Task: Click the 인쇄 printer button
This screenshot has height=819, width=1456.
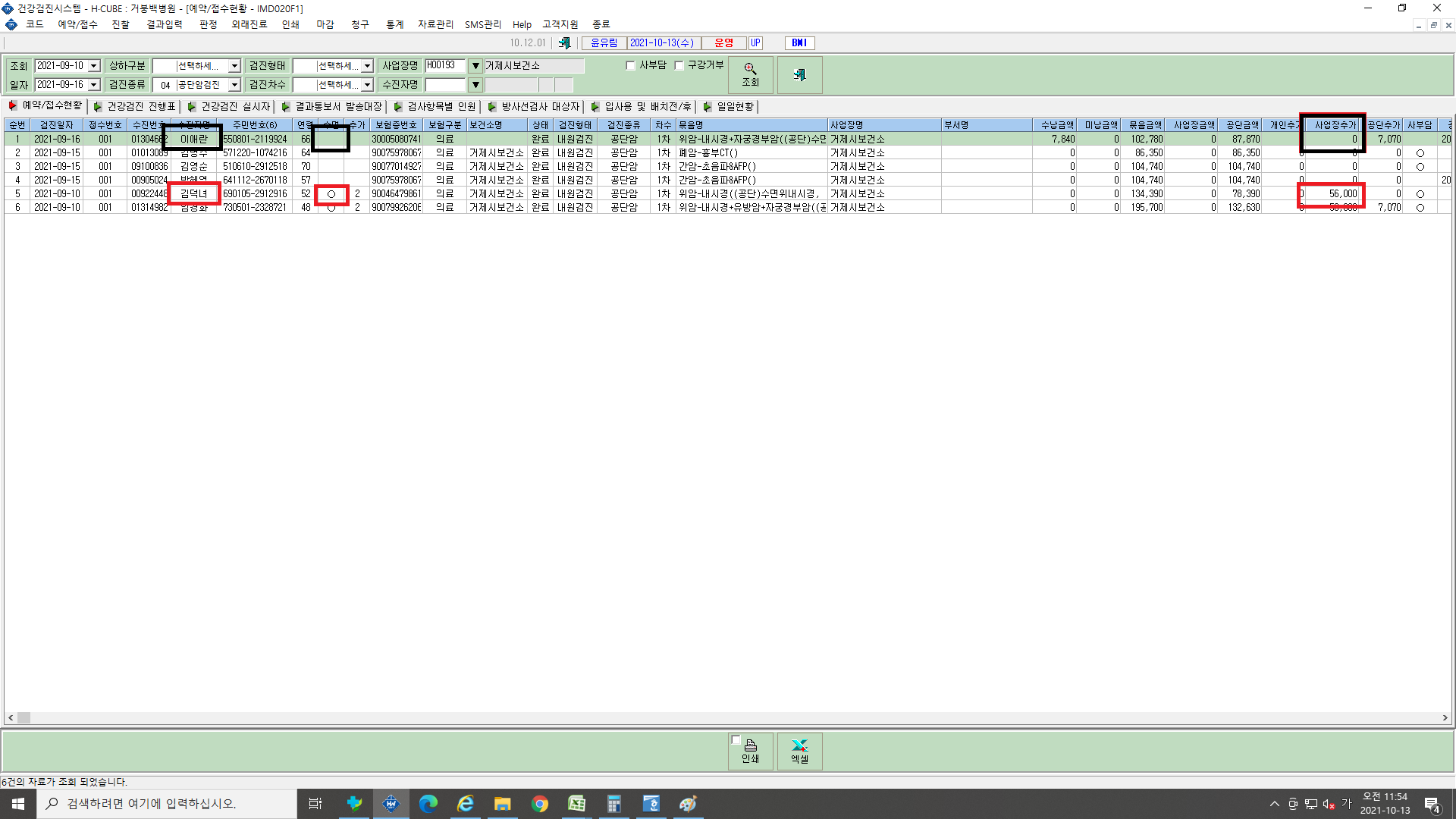Action: click(750, 751)
